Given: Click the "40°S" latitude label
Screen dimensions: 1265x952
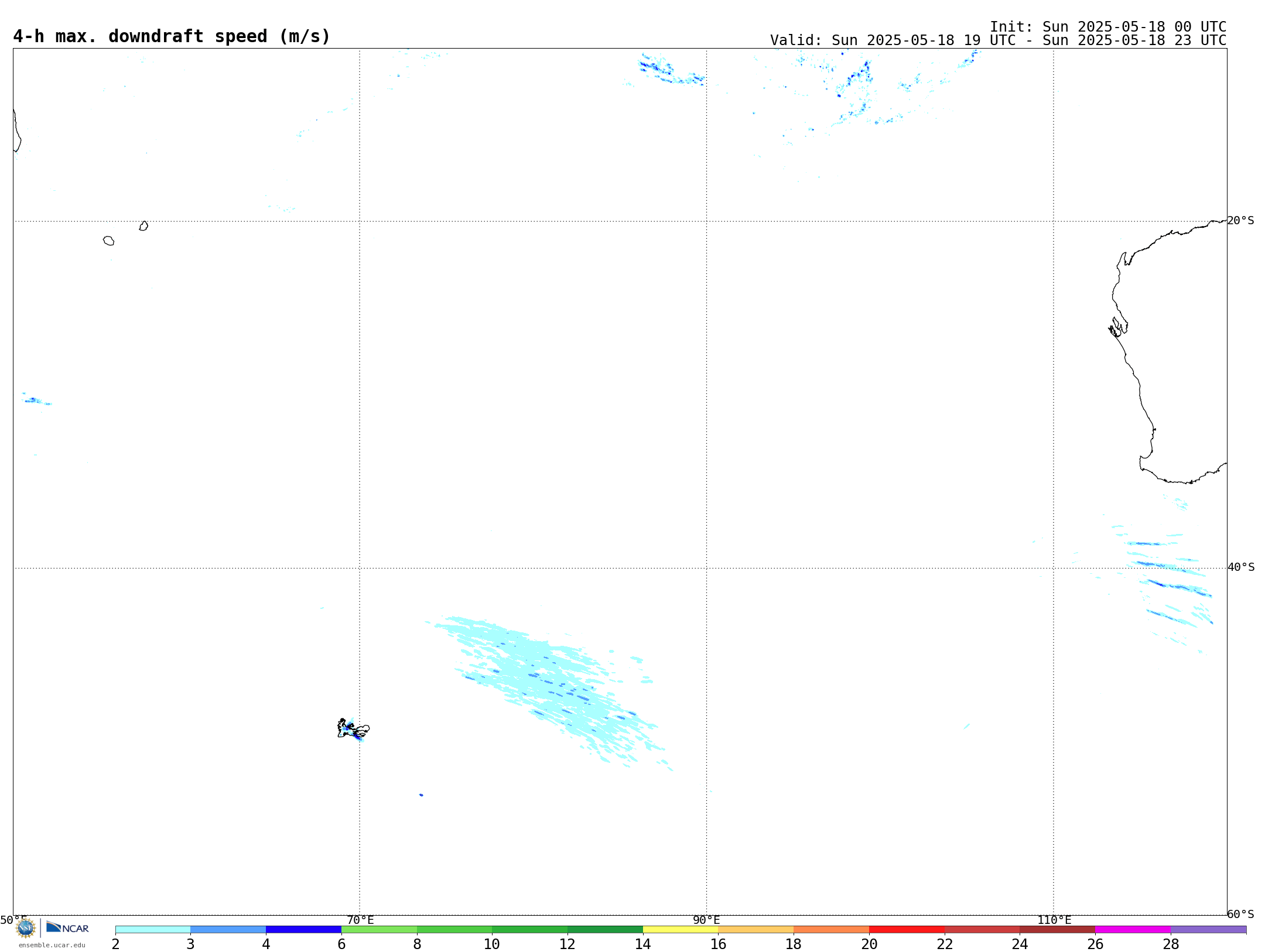Looking at the screenshot, I should click(1241, 567).
